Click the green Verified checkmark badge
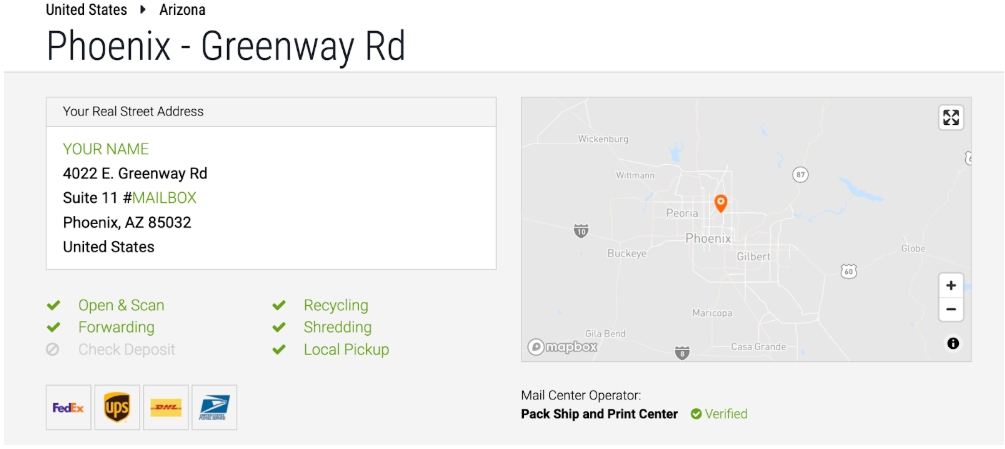The height and width of the screenshot is (449, 1005). coord(696,414)
